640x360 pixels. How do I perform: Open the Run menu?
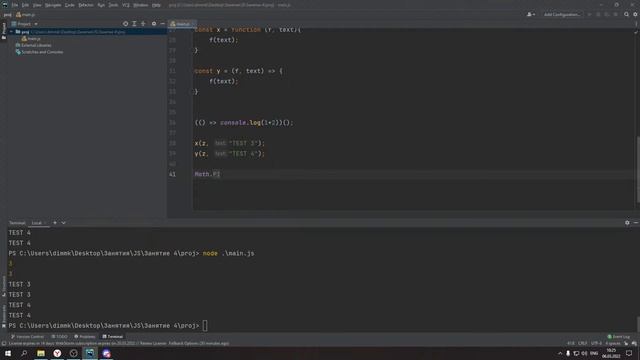(x=101, y=5)
